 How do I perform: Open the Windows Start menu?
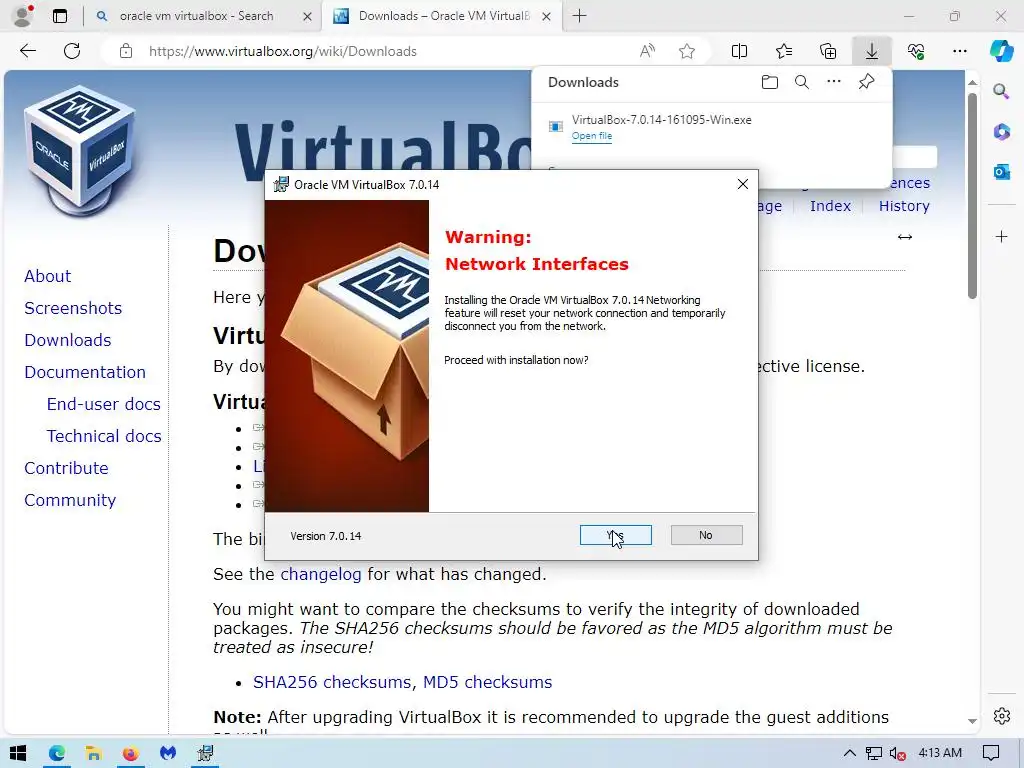coord(18,753)
